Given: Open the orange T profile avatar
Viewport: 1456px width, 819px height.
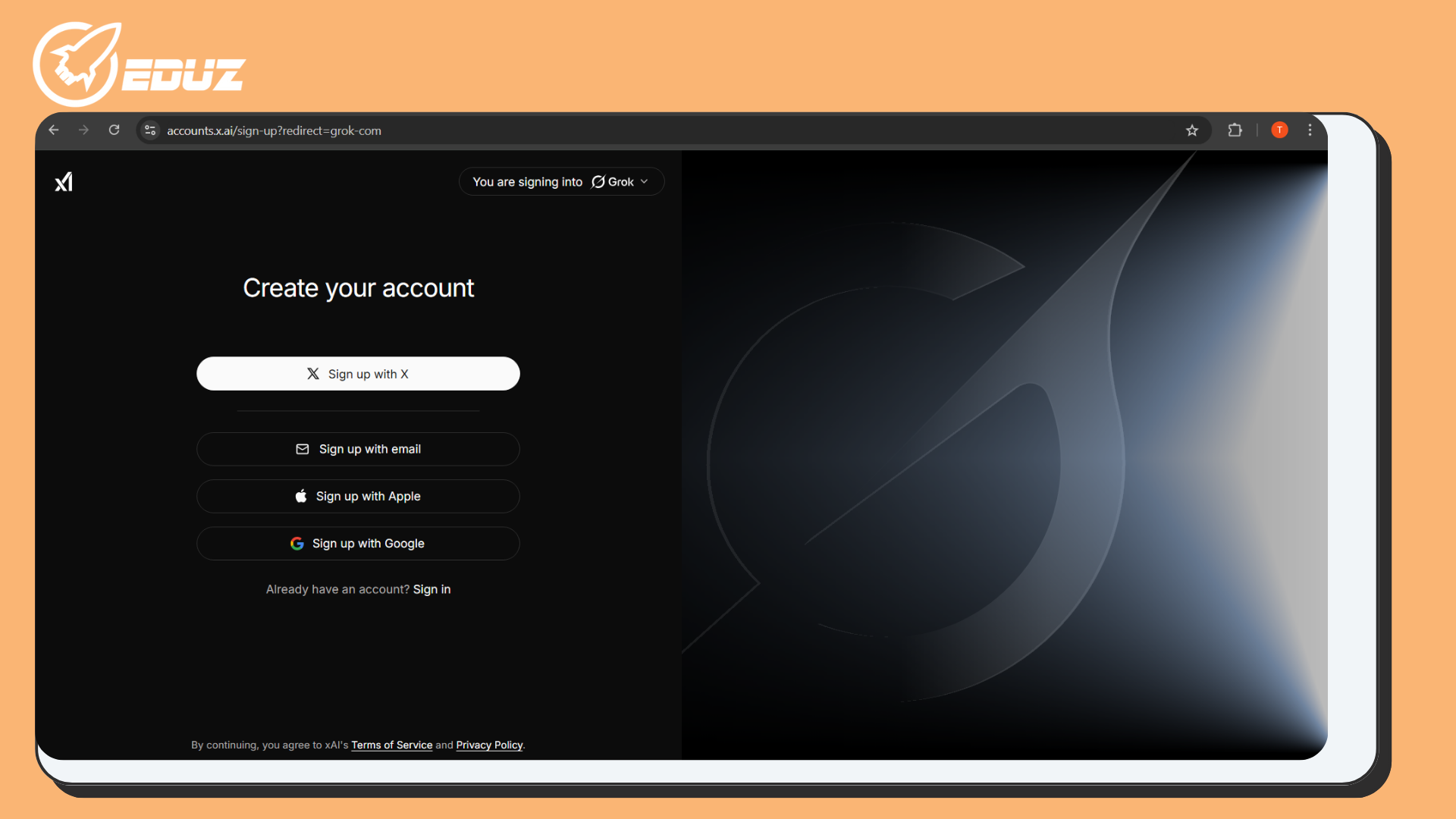Looking at the screenshot, I should point(1279,130).
